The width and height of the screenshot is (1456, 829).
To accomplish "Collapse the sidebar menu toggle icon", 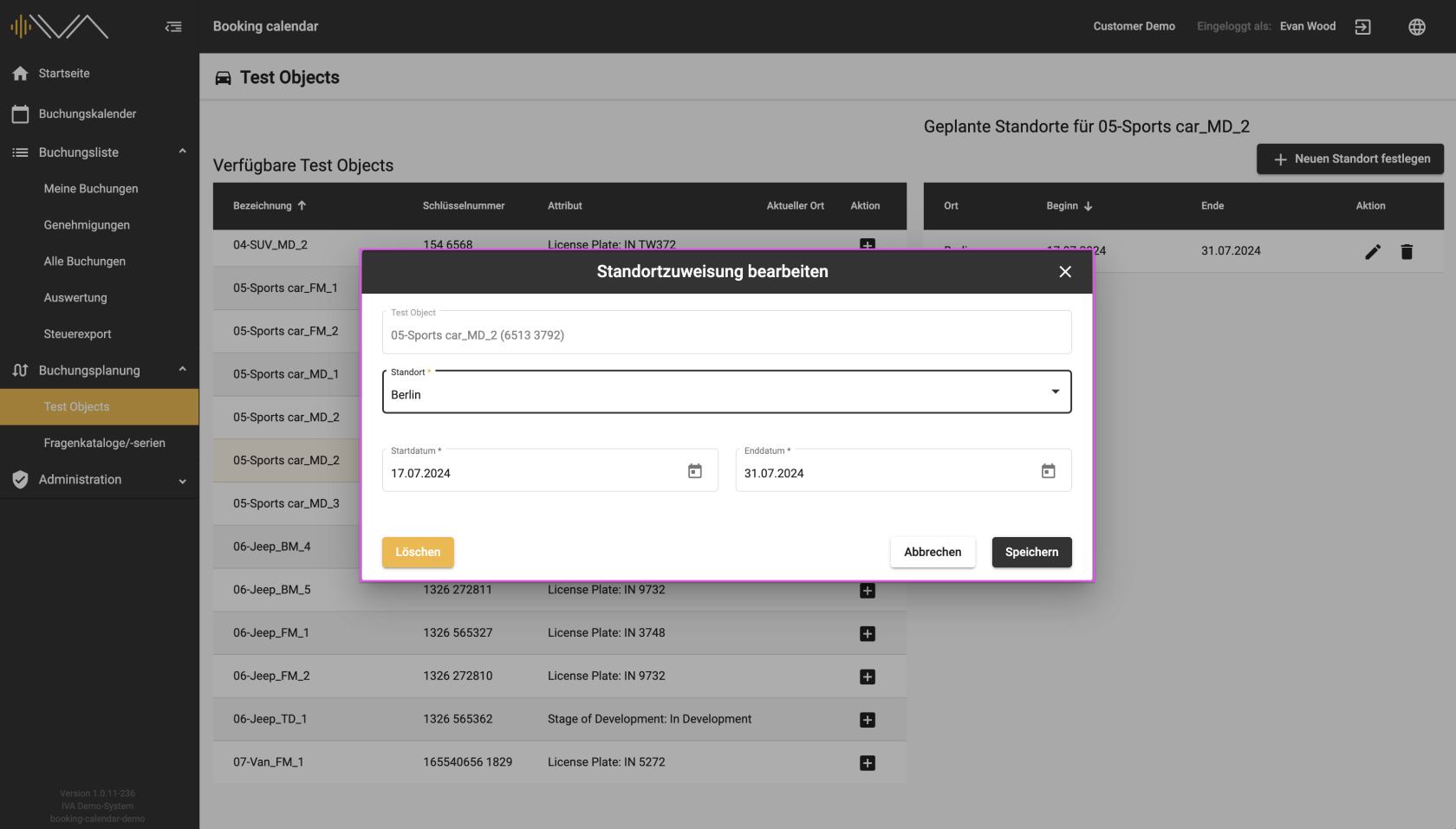I will pos(173,27).
